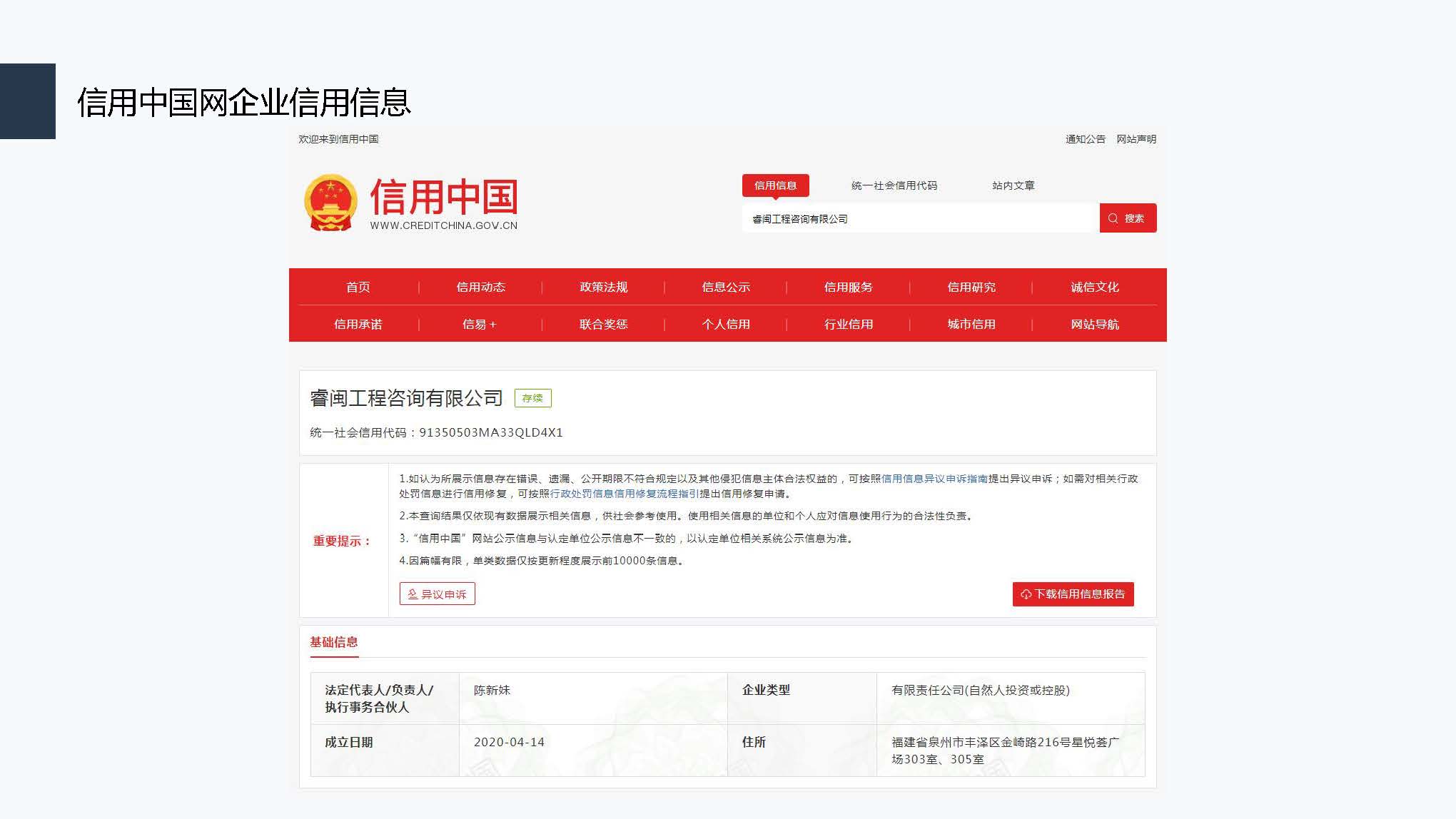Open 诚信文化 navigation item
The width and height of the screenshot is (1456, 819).
click(1095, 287)
